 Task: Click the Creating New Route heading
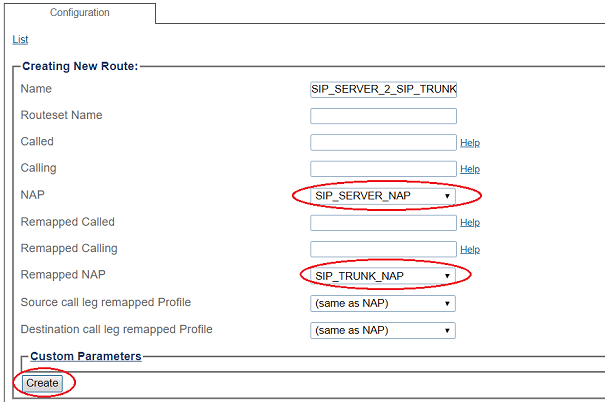tap(79, 66)
